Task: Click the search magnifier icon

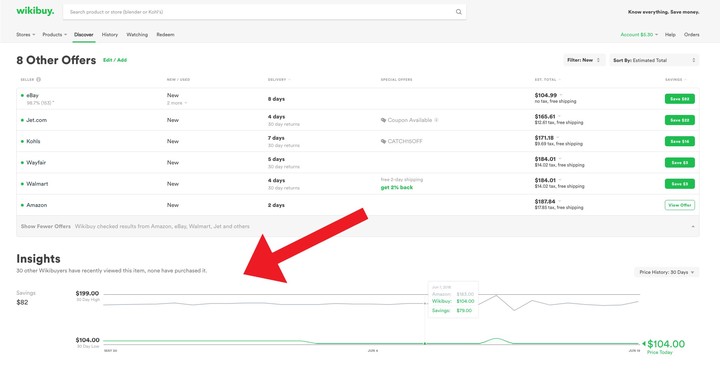Action: click(x=458, y=12)
